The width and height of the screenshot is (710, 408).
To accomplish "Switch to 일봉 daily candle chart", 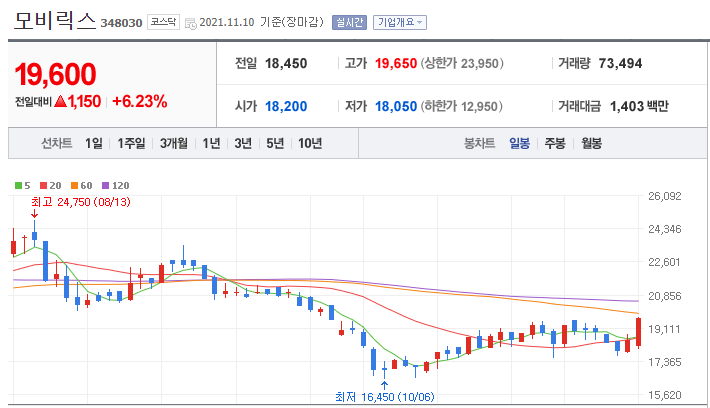I will click(x=519, y=144).
